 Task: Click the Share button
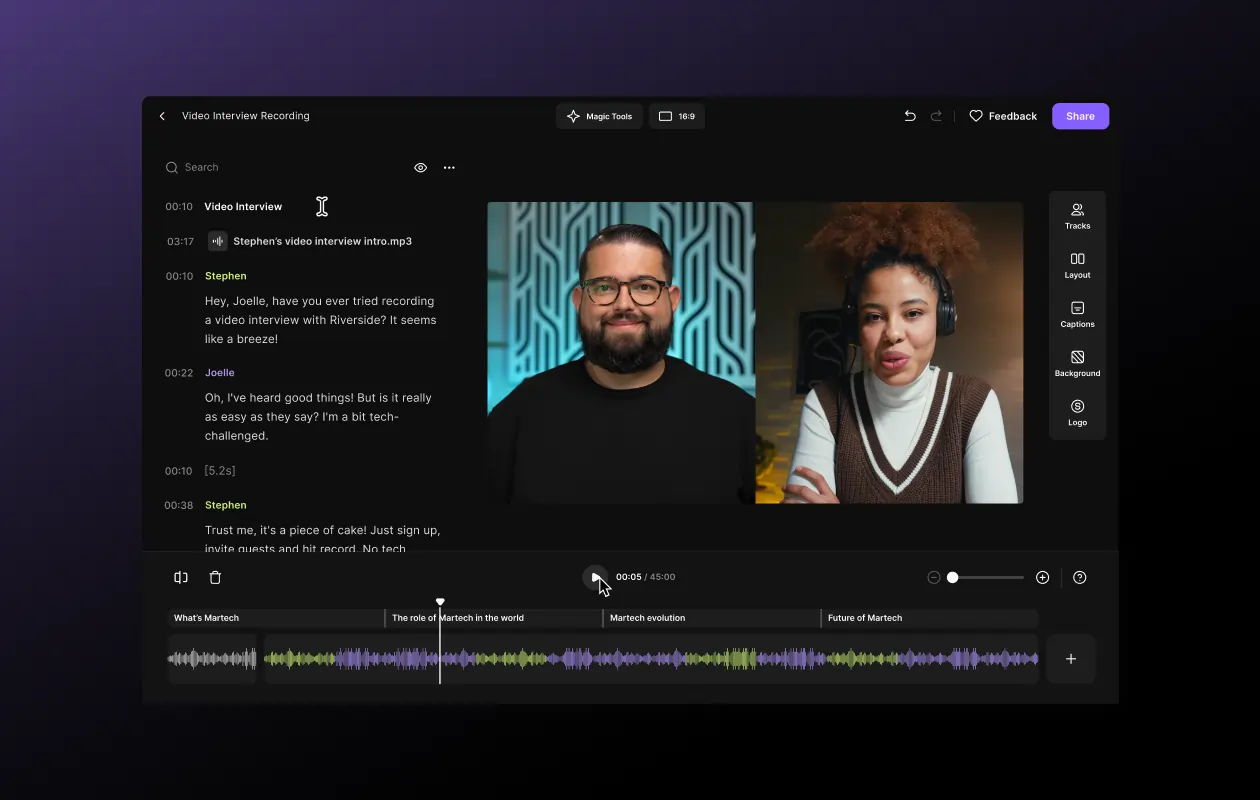click(1080, 116)
